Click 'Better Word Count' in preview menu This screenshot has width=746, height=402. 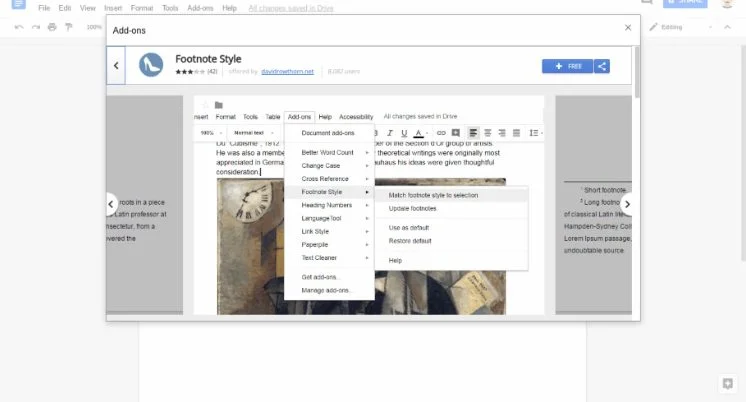pyautogui.click(x=329, y=152)
